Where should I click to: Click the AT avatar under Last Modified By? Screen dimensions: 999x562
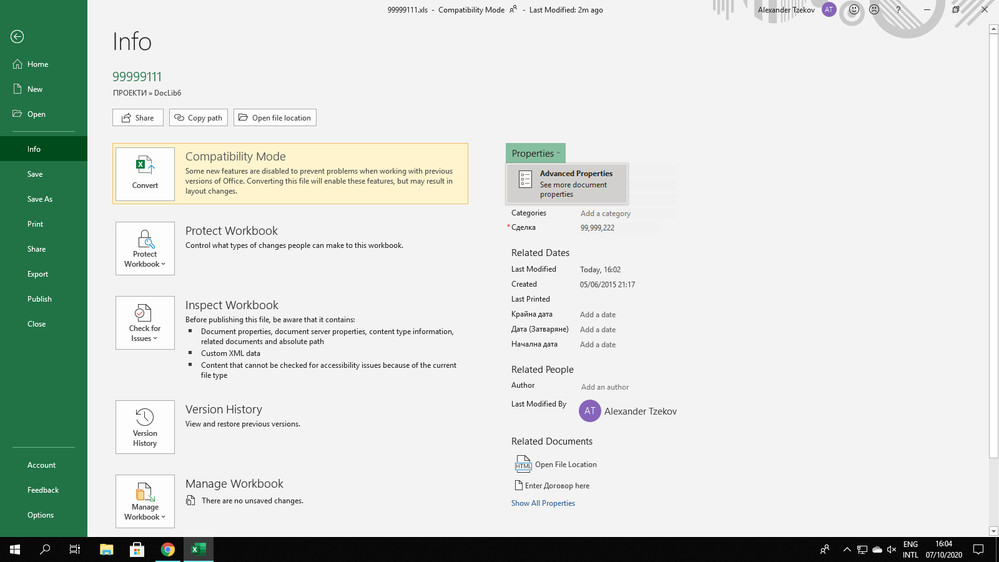pos(590,411)
